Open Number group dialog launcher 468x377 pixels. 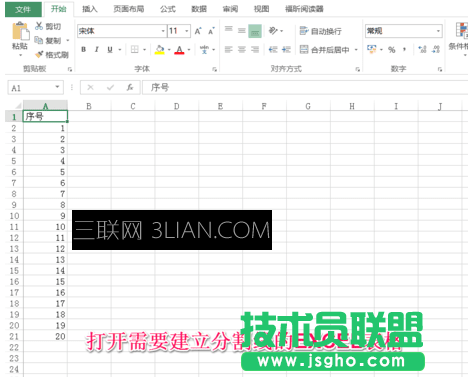pyautogui.click(x=440, y=69)
